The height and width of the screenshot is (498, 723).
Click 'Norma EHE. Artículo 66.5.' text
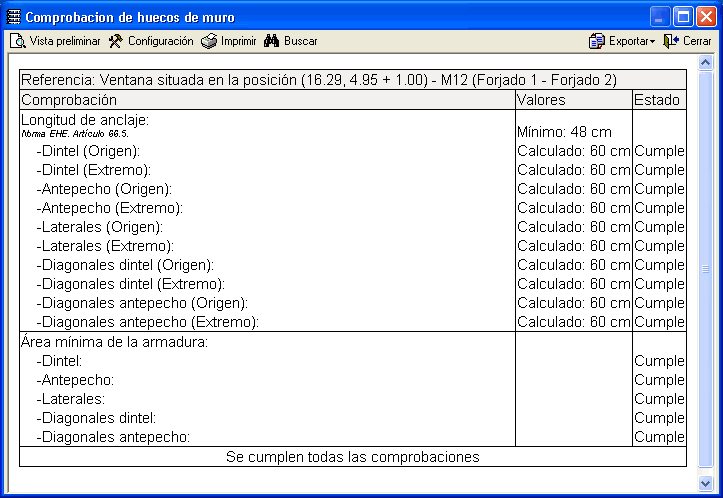click(75, 134)
